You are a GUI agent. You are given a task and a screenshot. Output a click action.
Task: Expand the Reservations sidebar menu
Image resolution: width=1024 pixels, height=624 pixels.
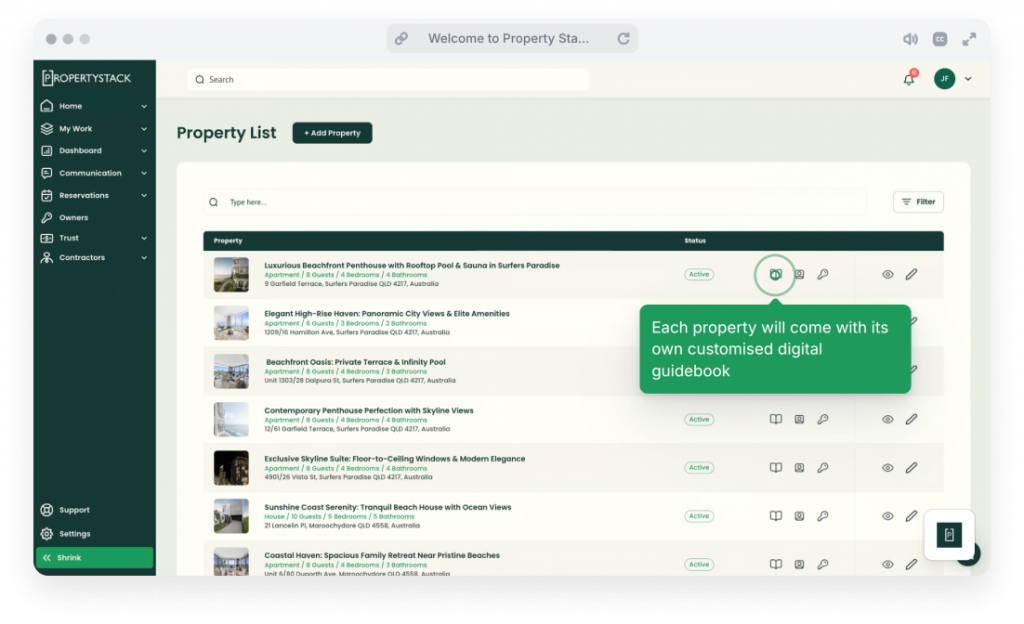pos(94,195)
